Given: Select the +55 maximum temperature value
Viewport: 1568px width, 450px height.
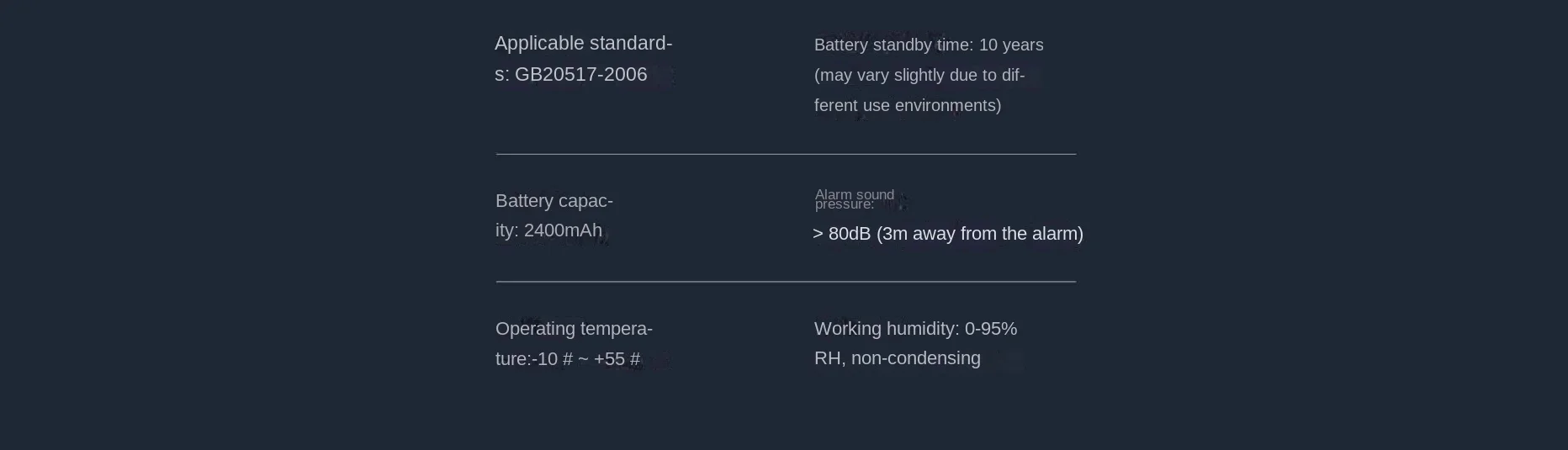Looking at the screenshot, I should [609, 359].
